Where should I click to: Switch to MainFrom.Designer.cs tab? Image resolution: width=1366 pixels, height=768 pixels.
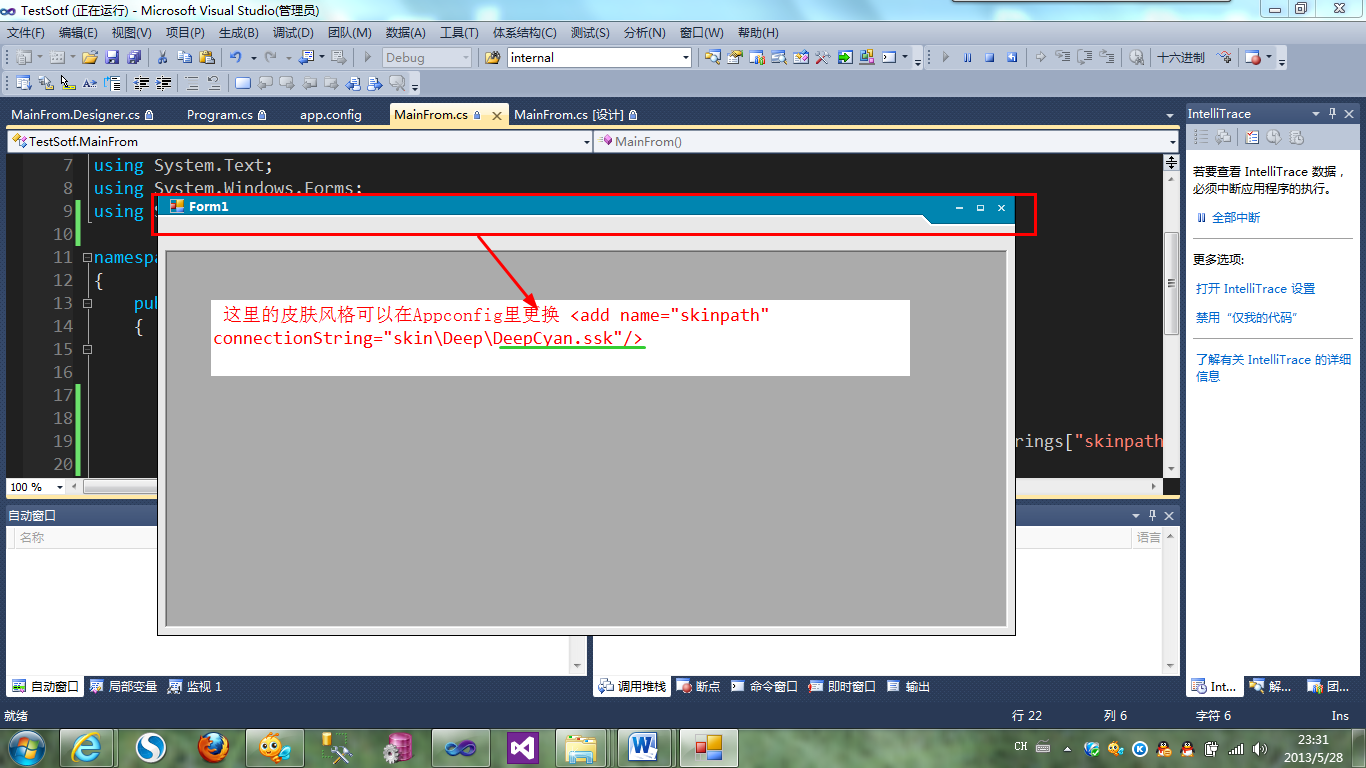(x=82, y=115)
